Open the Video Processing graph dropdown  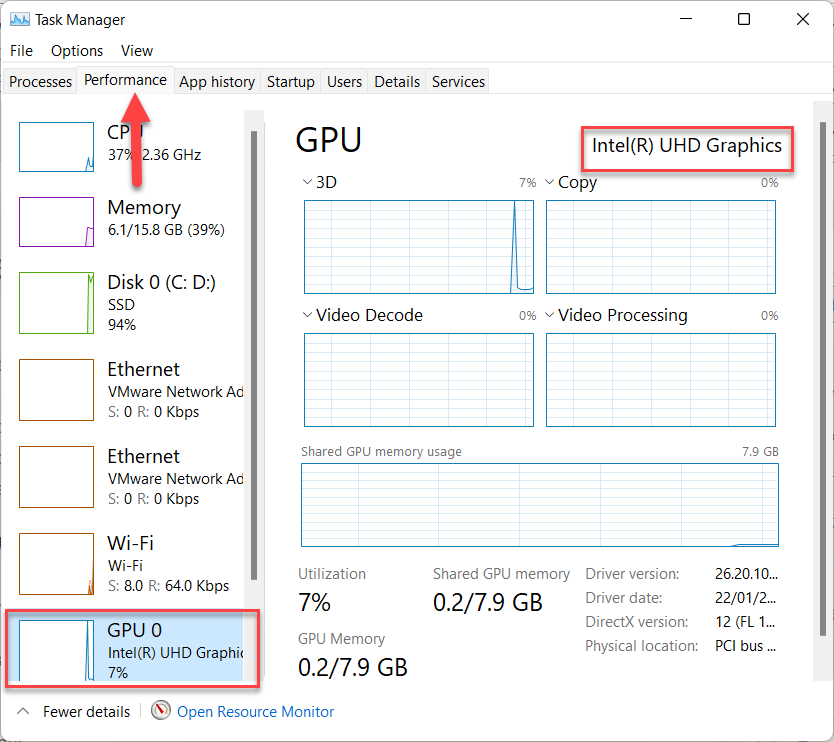(550, 316)
